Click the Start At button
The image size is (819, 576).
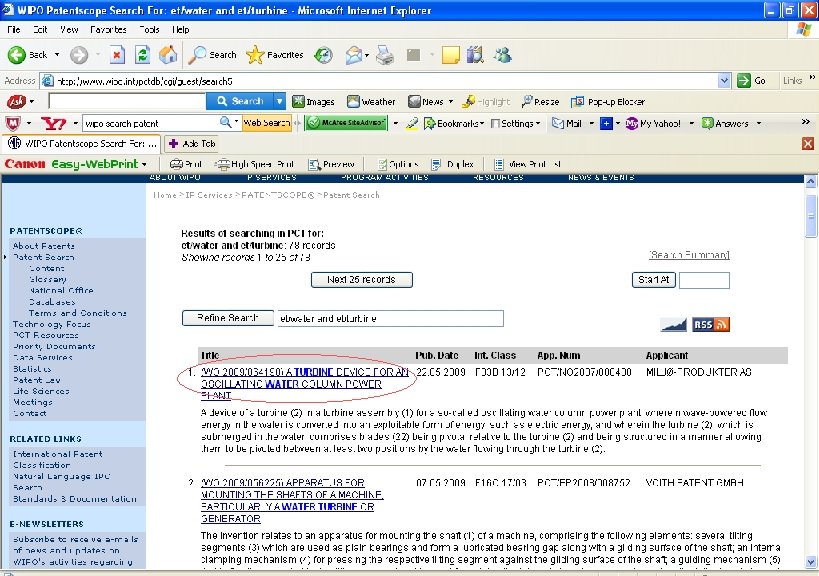point(653,280)
